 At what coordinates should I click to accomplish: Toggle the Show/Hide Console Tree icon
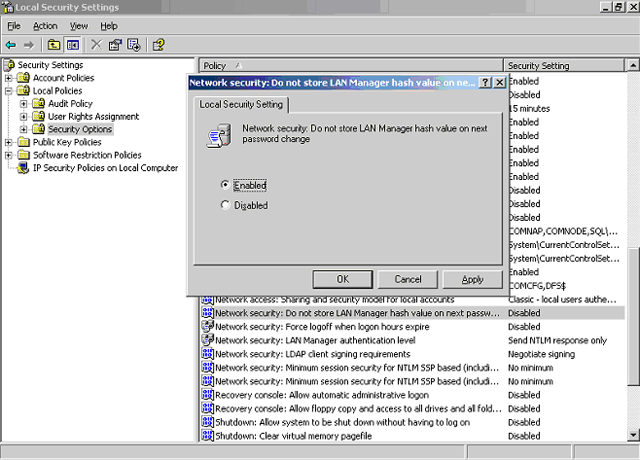coord(73,45)
